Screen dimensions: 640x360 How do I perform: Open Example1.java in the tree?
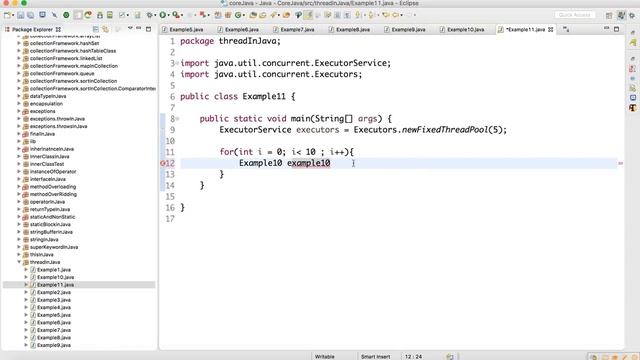pos(54,270)
